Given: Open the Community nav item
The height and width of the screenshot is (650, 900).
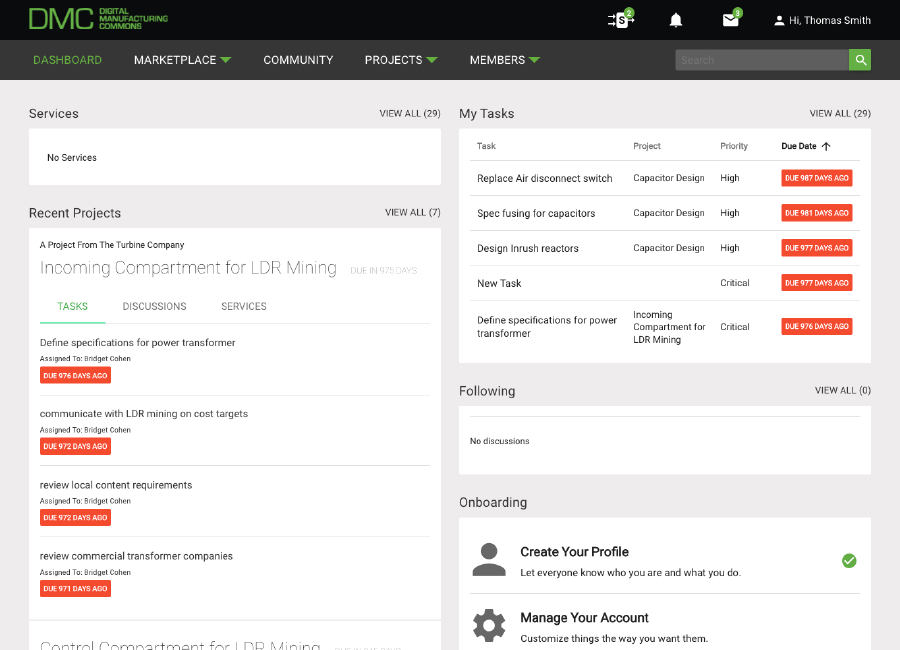Looking at the screenshot, I should tap(298, 60).
